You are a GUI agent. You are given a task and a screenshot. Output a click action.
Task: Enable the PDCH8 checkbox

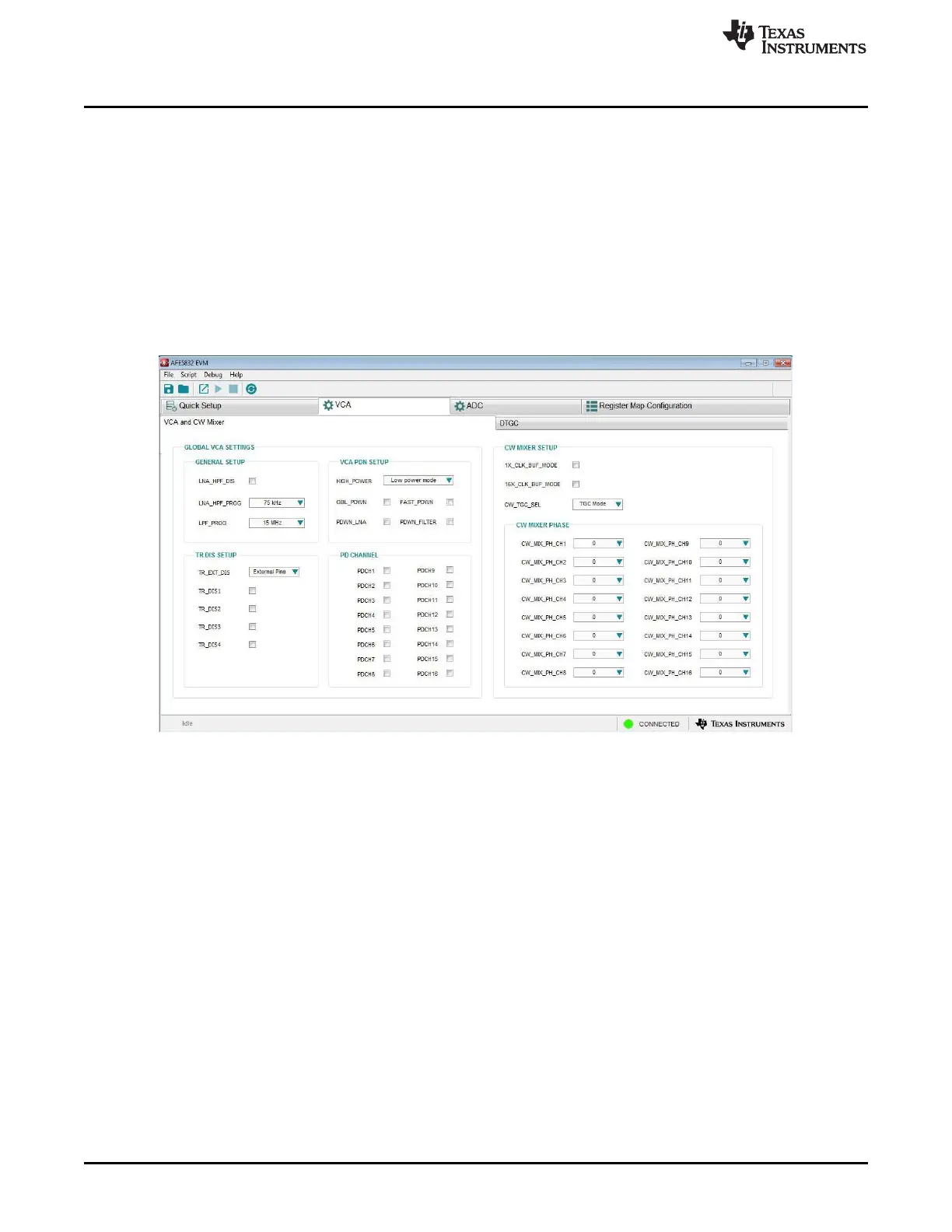387,674
